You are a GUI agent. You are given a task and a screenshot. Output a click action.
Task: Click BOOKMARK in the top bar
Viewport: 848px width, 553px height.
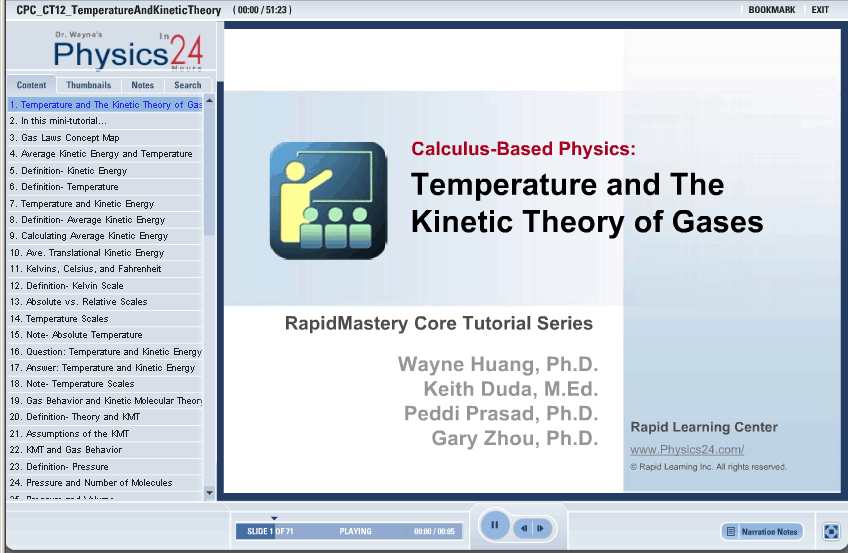(x=771, y=10)
